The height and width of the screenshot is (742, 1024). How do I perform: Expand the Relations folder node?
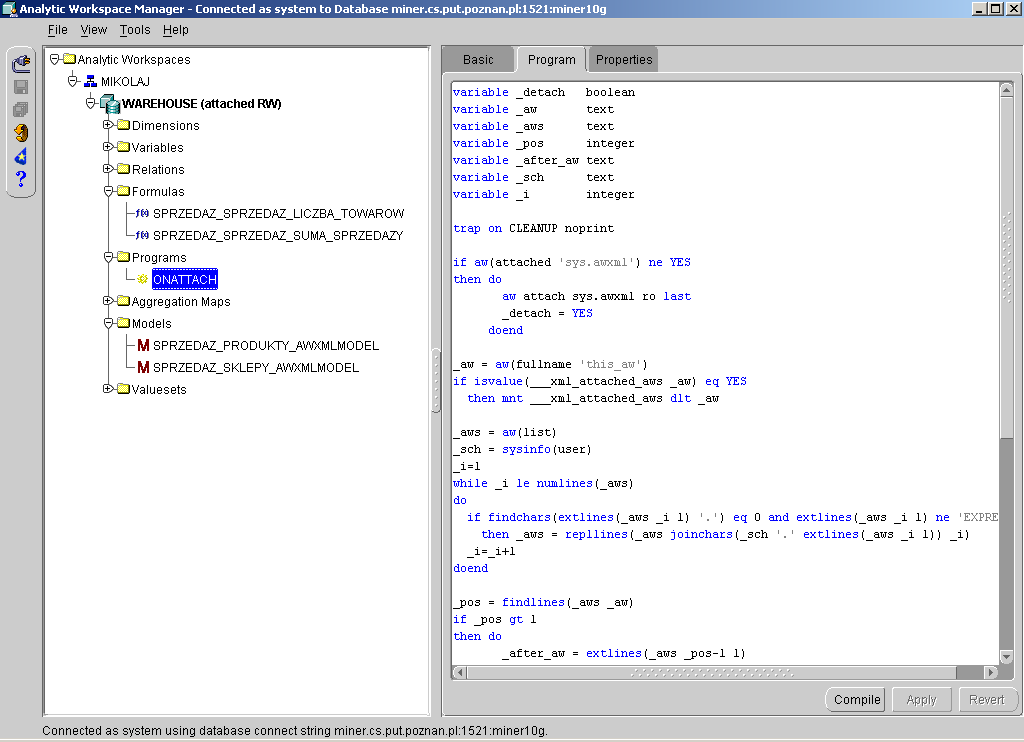coord(108,169)
